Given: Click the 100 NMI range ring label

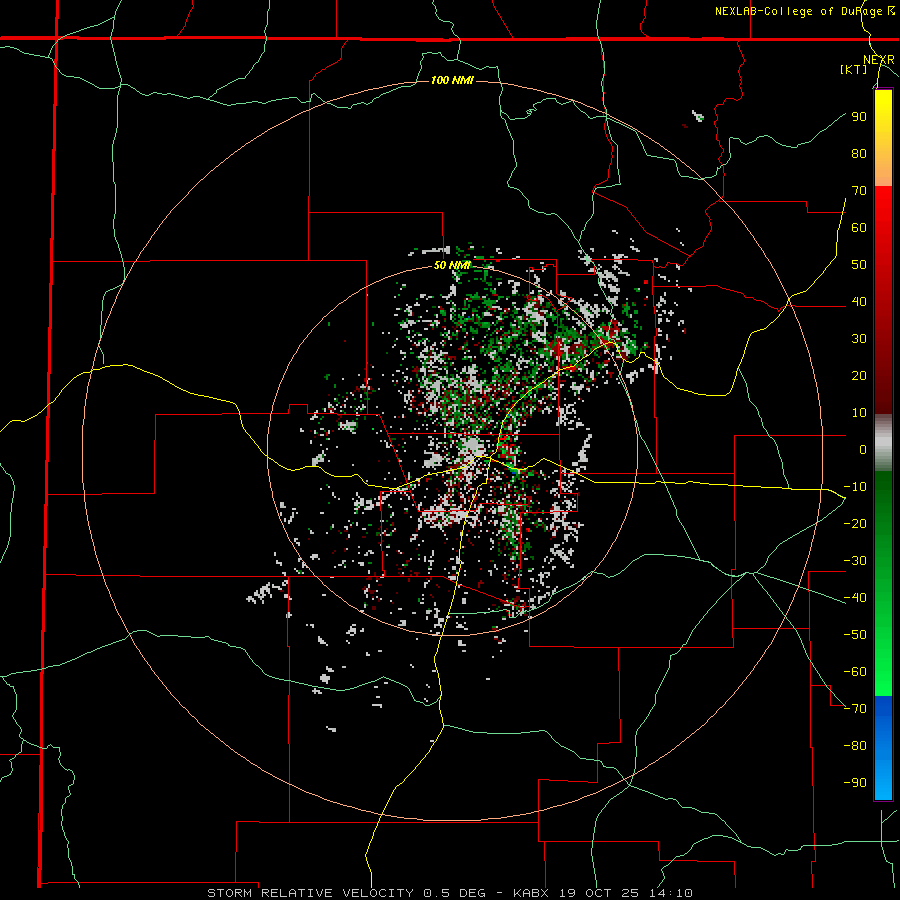Looking at the screenshot, I should tap(452, 80).
